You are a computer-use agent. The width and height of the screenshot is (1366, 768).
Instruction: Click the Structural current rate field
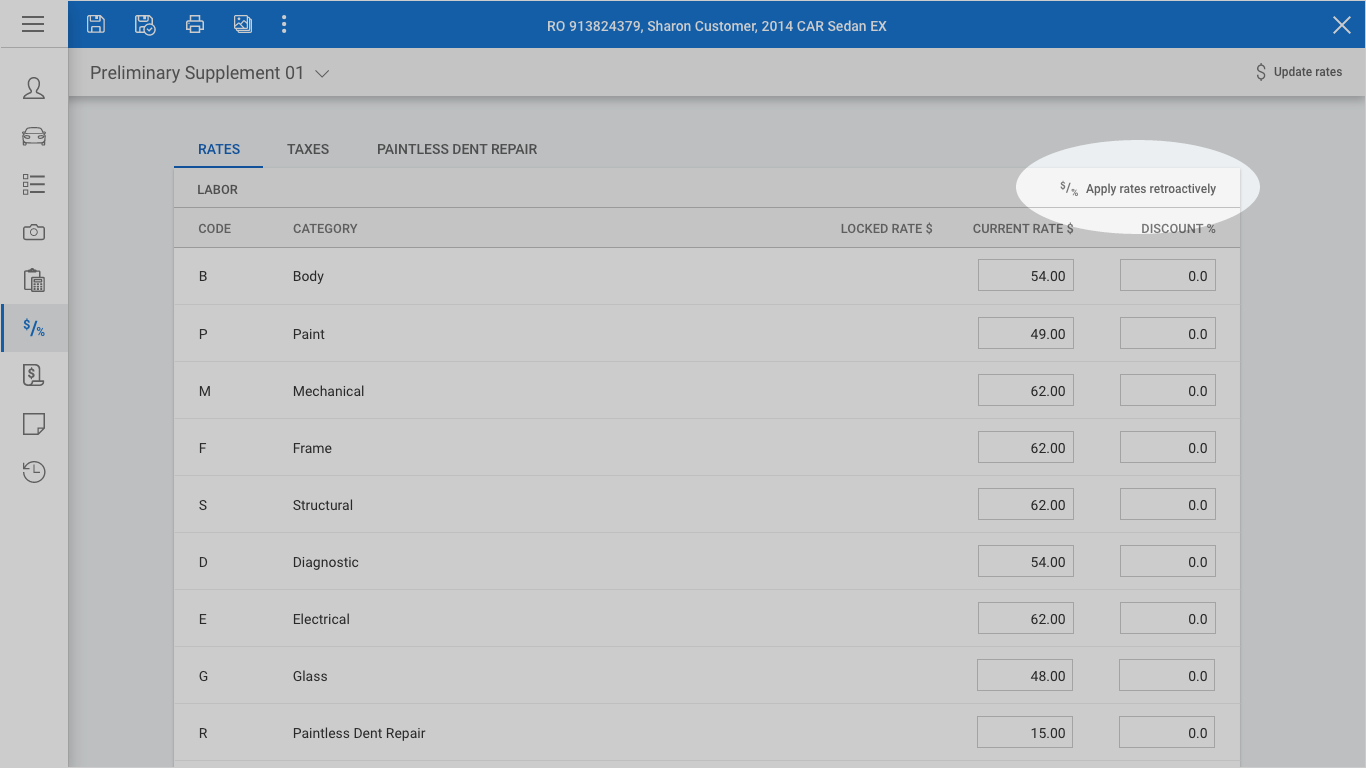click(1026, 504)
